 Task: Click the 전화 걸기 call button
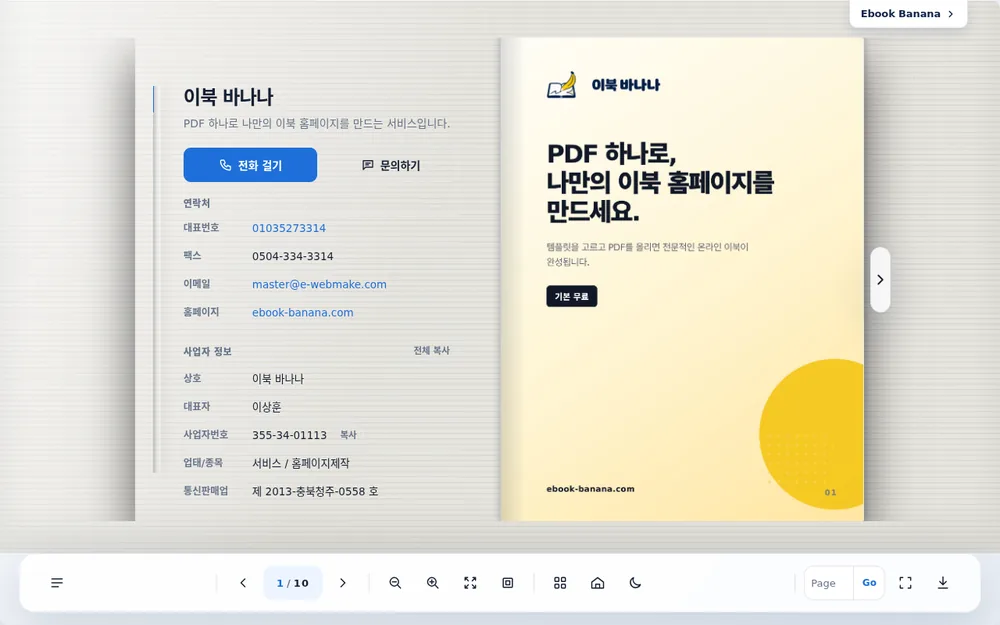coord(250,165)
